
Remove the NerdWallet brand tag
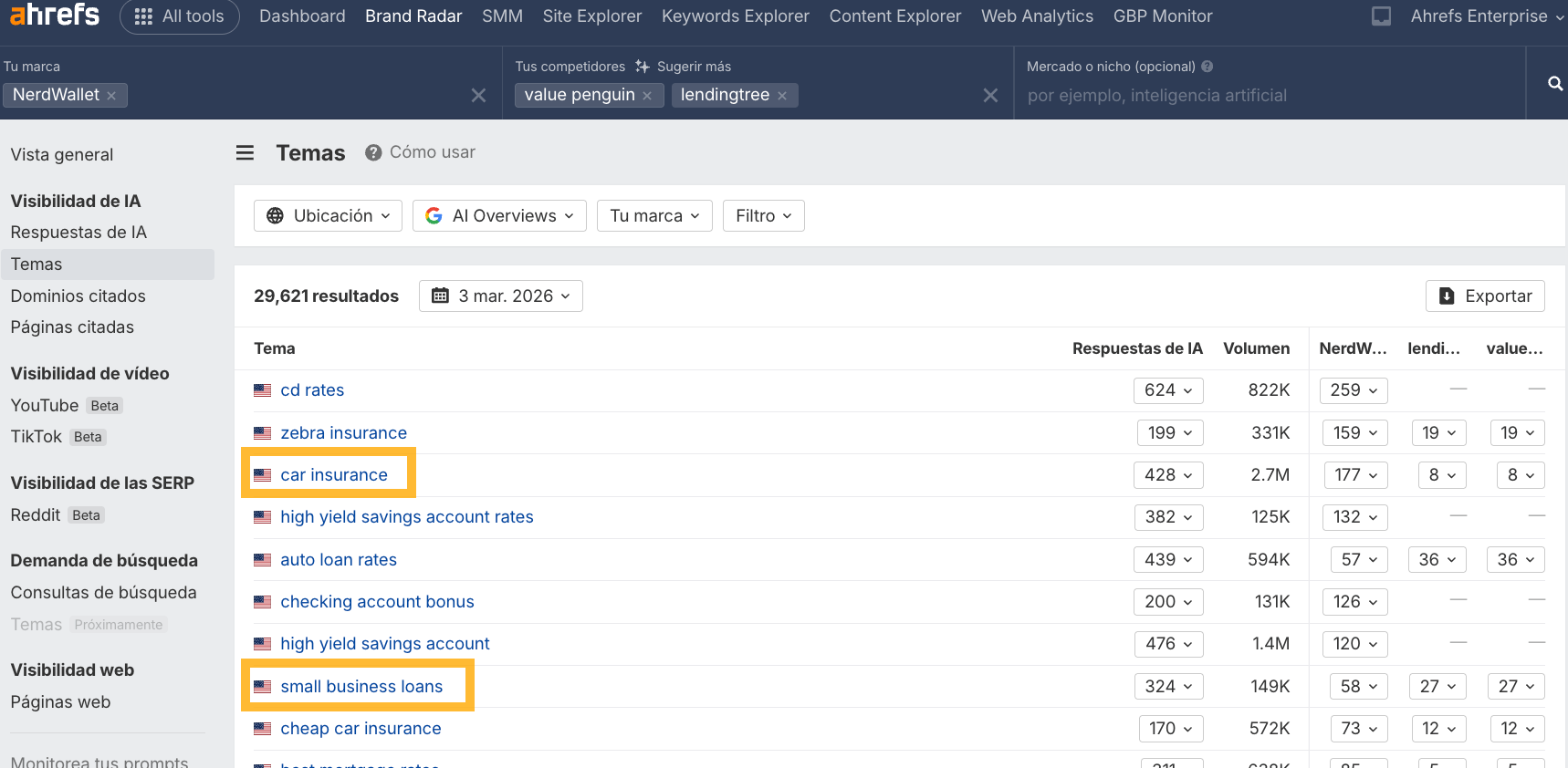coord(111,96)
